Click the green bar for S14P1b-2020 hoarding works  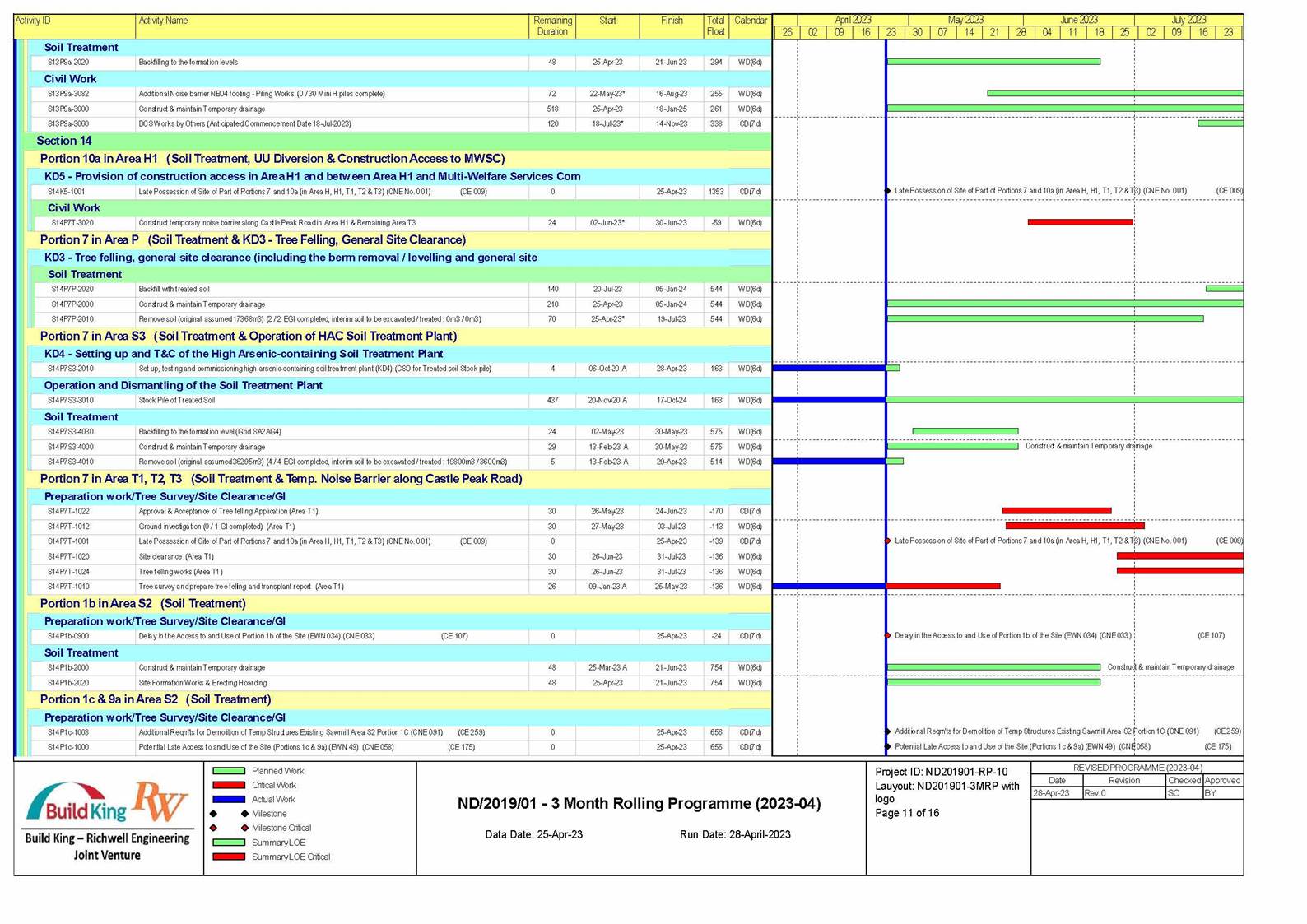[x=993, y=682]
